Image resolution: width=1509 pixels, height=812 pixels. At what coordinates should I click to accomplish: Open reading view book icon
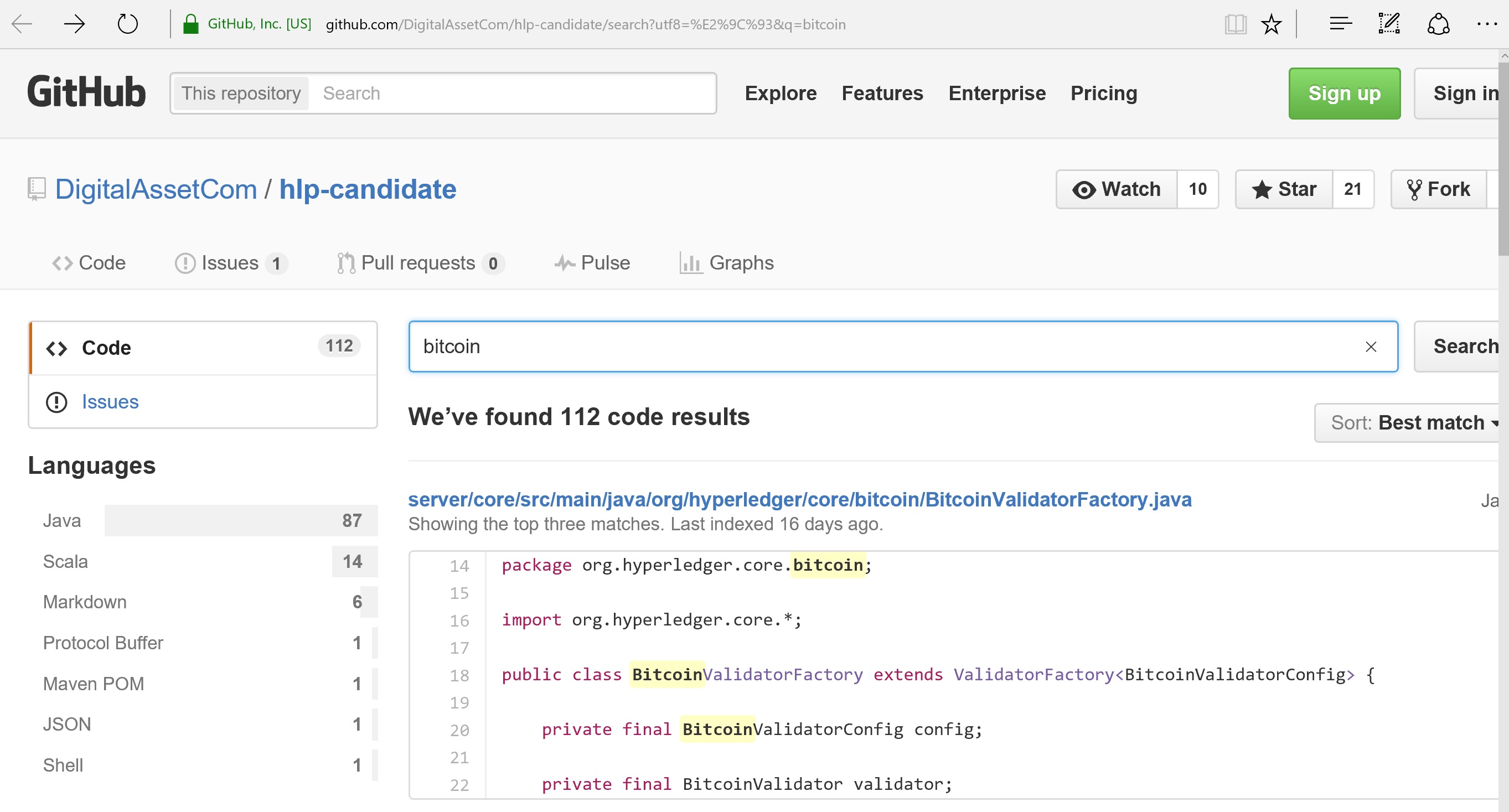coord(1235,24)
